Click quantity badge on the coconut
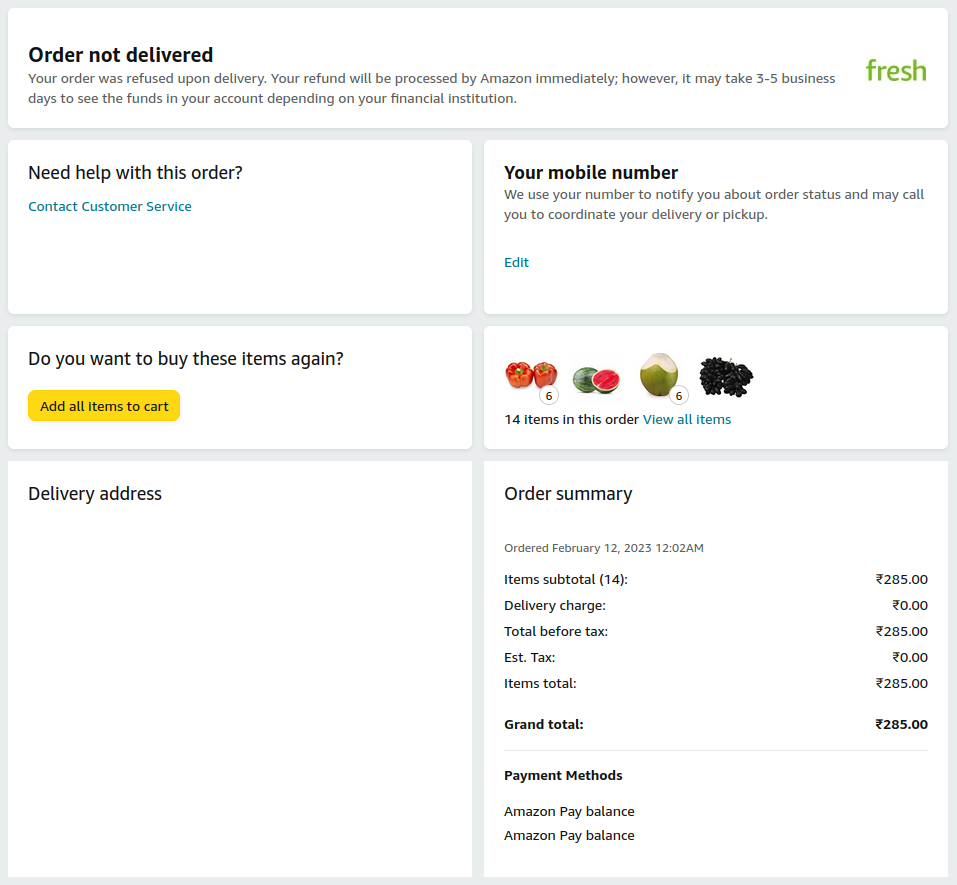Screen dimensions: 957x885 [x=678, y=396]
